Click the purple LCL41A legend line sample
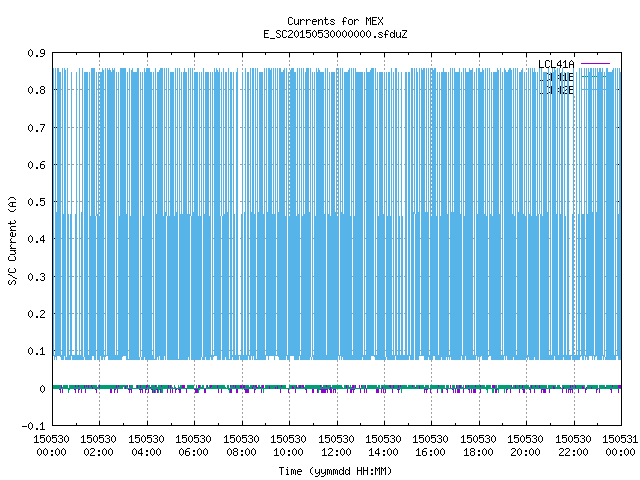 (595, 64)
